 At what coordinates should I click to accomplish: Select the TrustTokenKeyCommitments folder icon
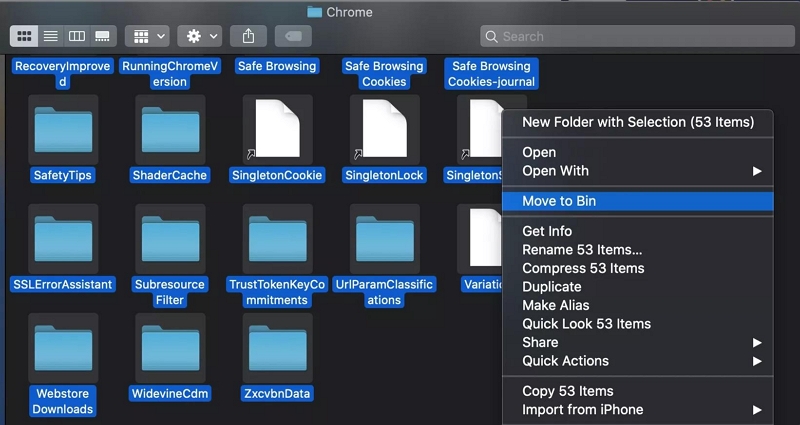[x=278, y=239]
